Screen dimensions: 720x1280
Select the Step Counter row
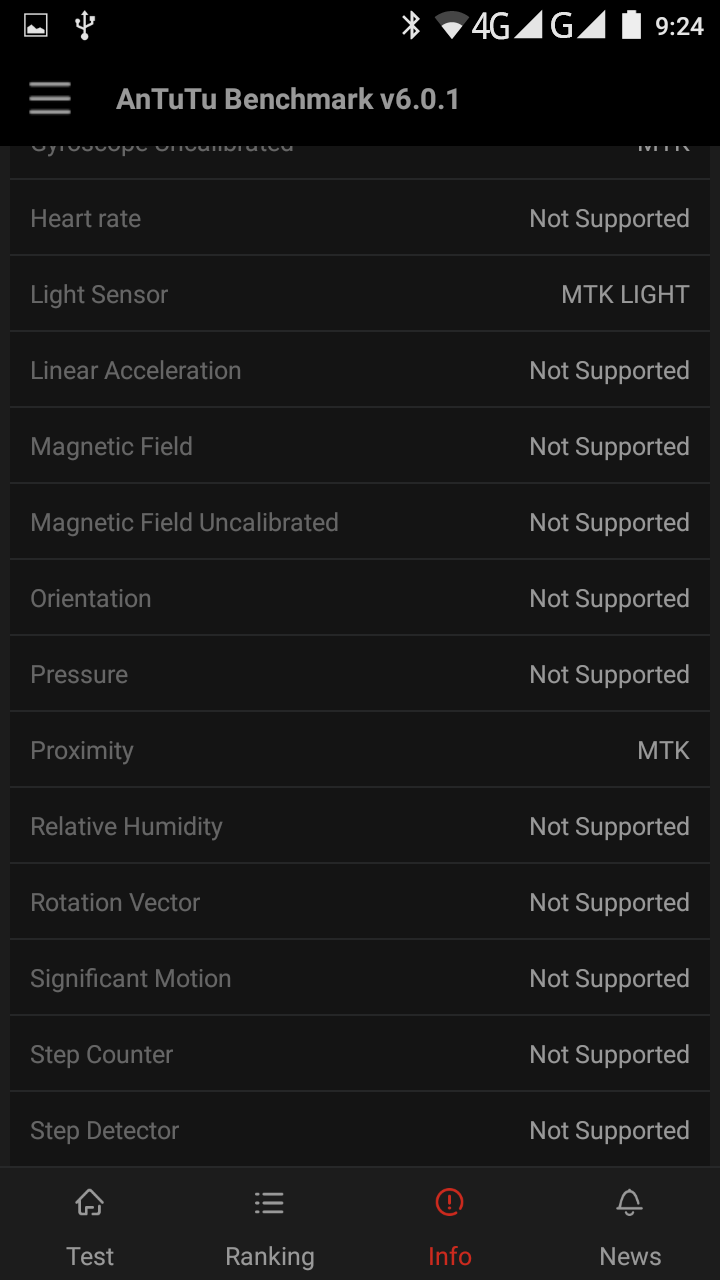tap(360, 1055)
